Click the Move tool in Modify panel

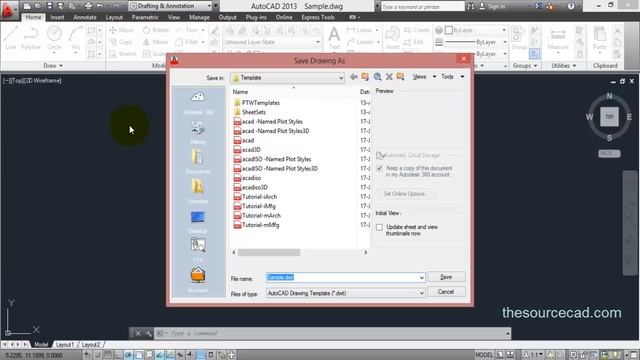121,30
